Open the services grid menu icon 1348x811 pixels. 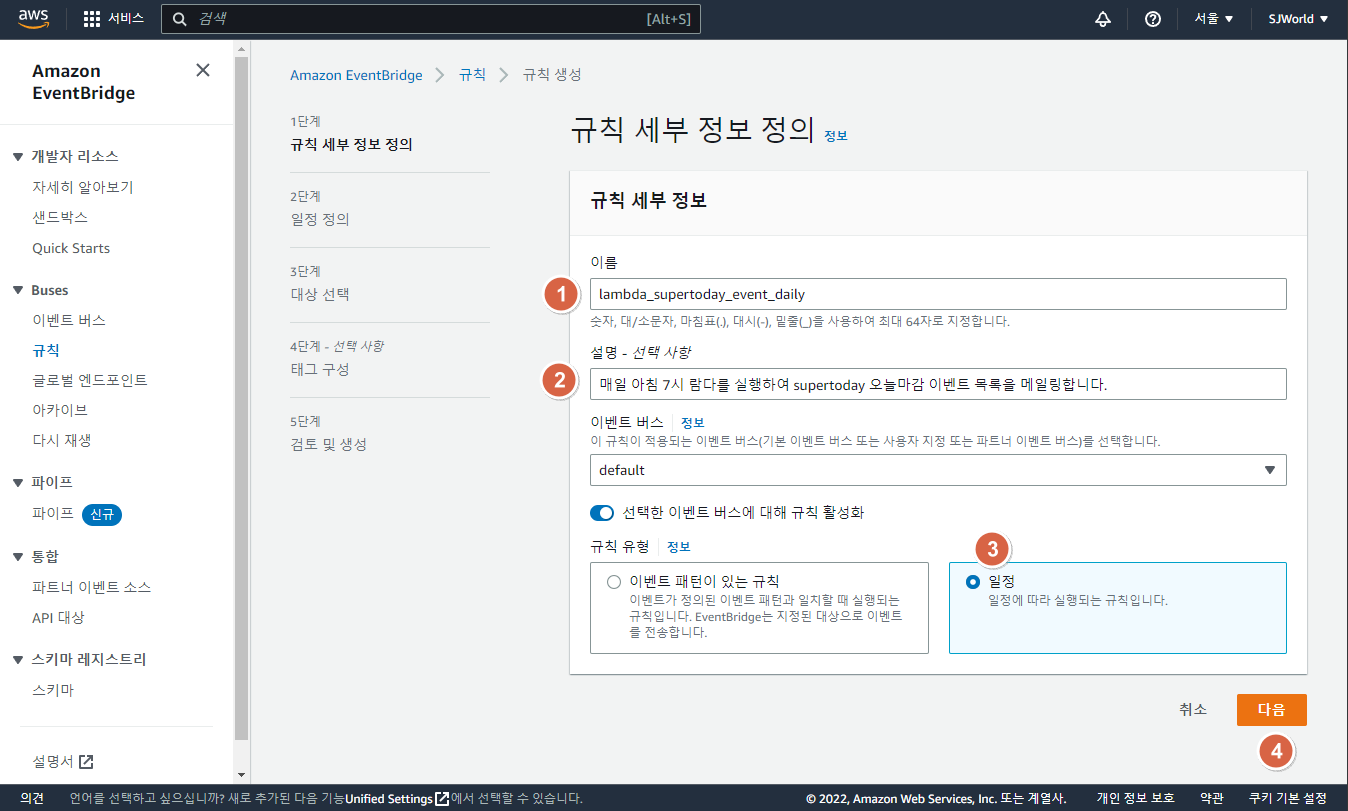(92, 19)
